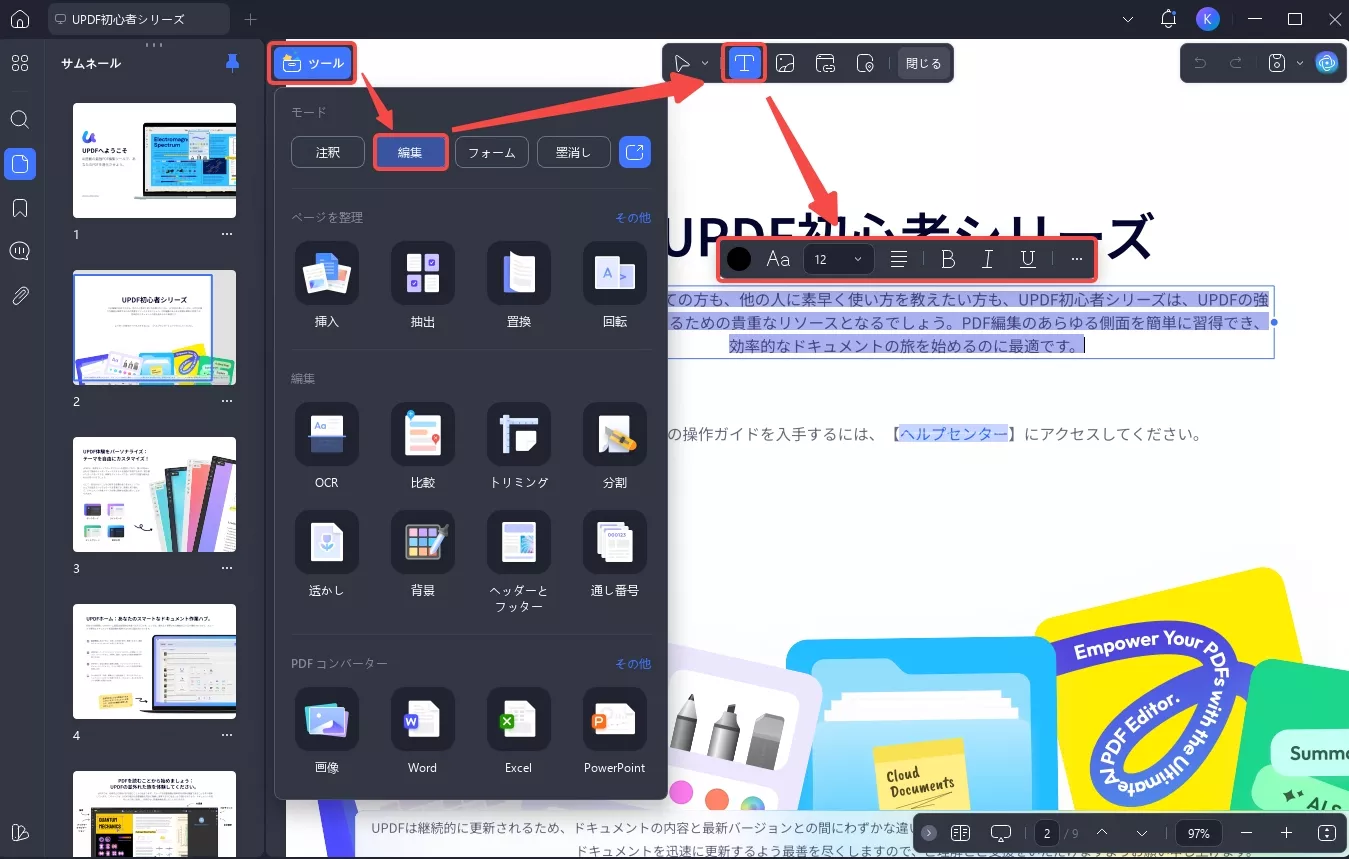Click その他 link in ページを整理 section

[633, 217]
